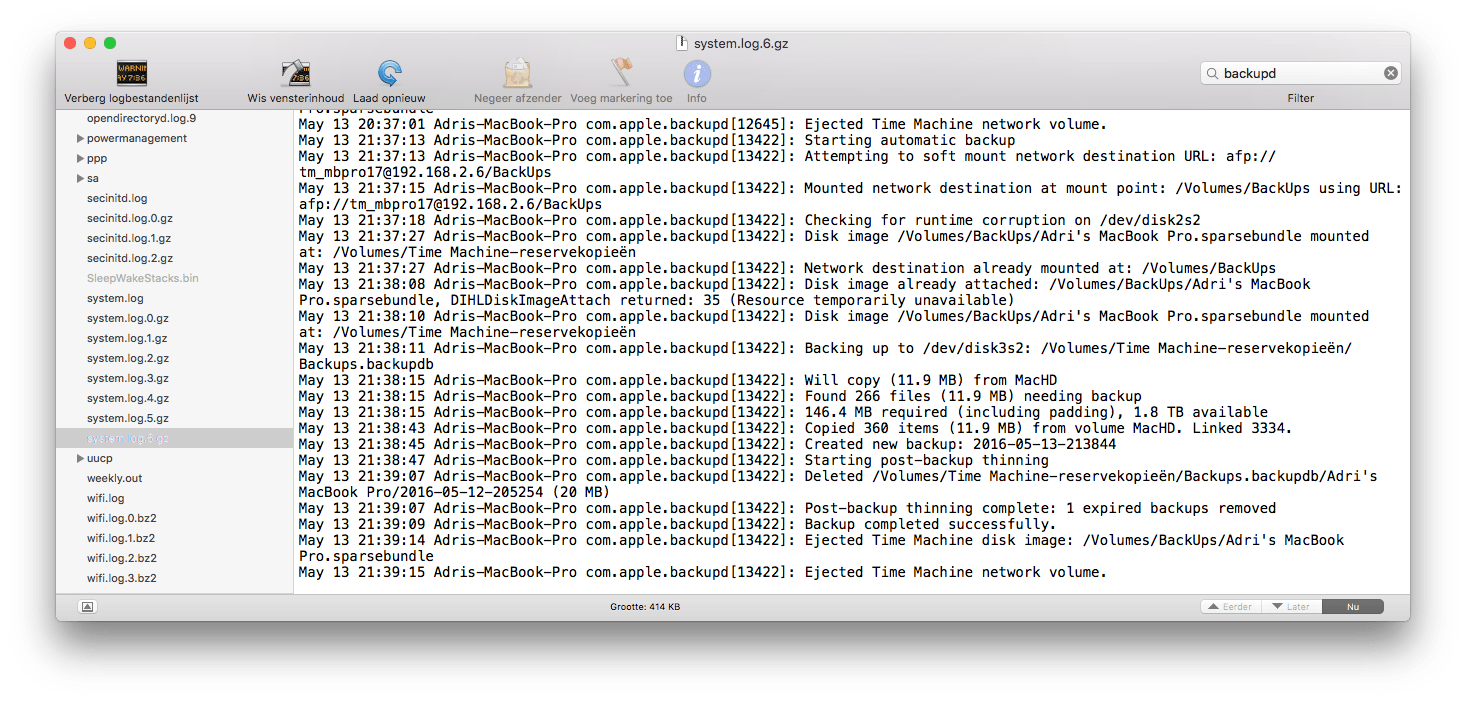Click the Eerder button

point(1229,605)
